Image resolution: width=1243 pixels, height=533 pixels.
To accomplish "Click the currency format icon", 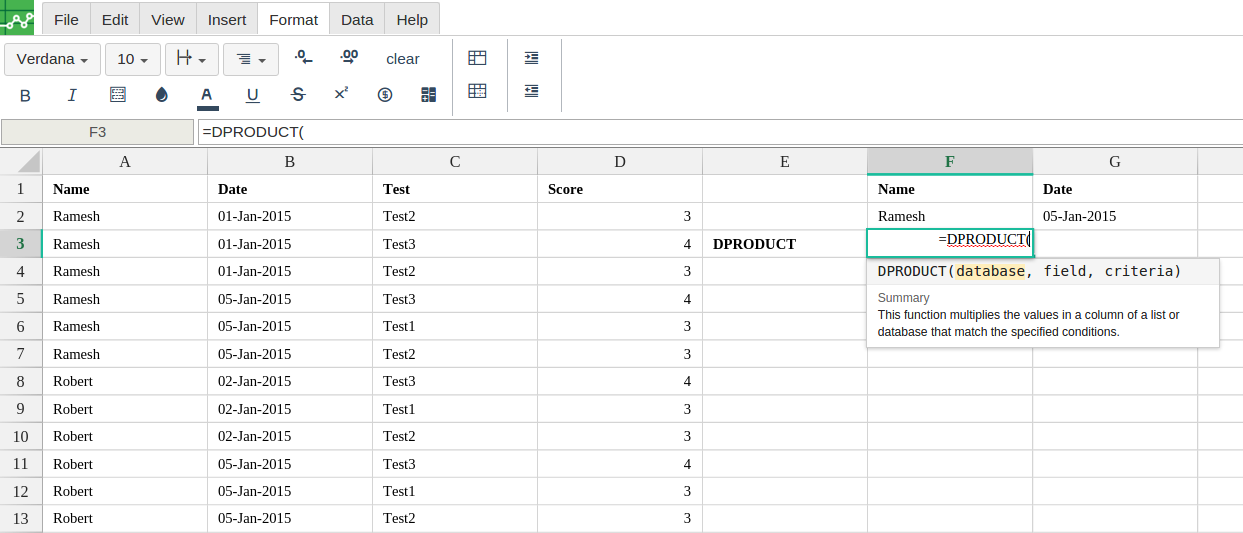I will click(x=385, y=95).
